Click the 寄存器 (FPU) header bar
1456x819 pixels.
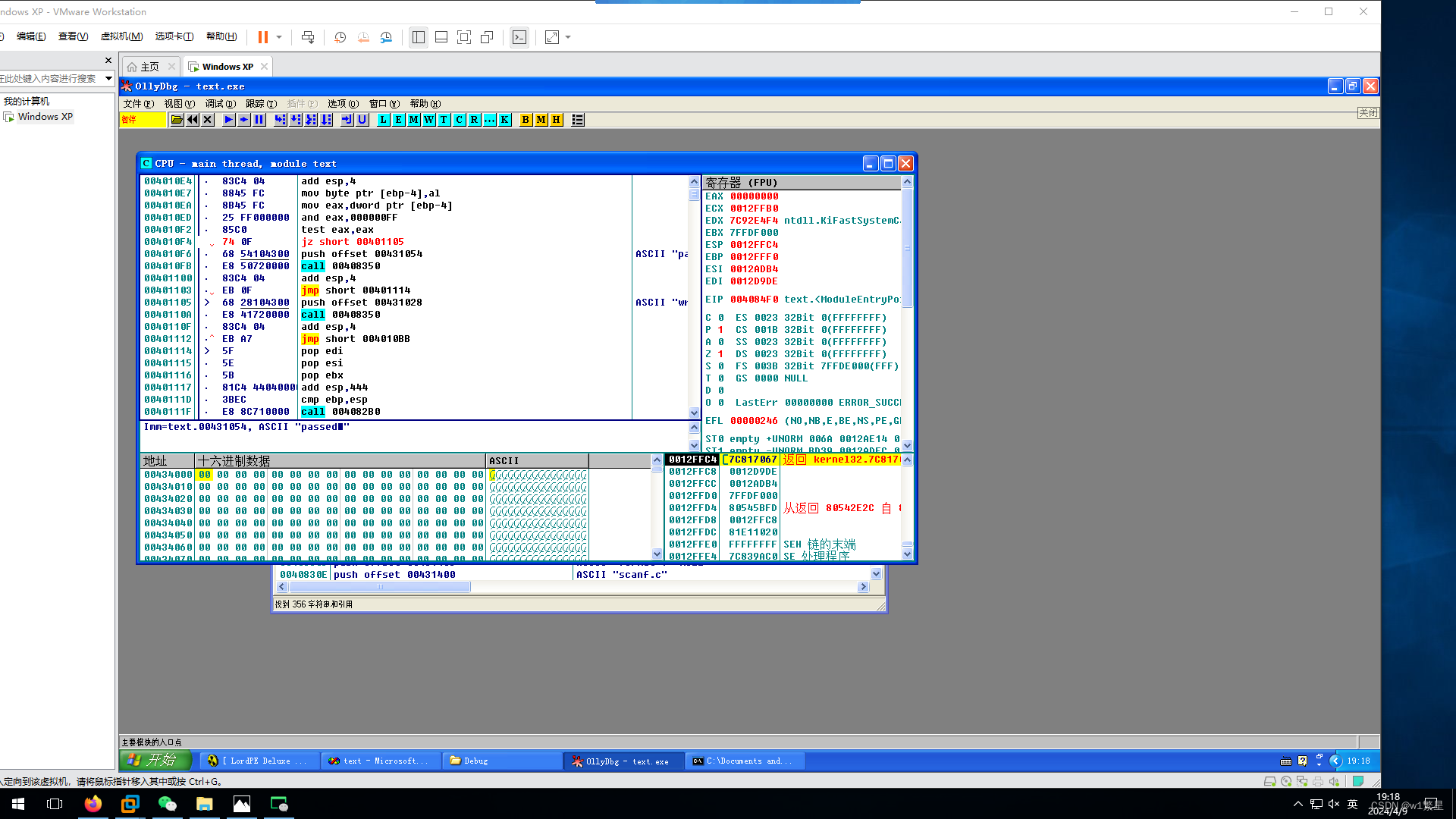802,183
